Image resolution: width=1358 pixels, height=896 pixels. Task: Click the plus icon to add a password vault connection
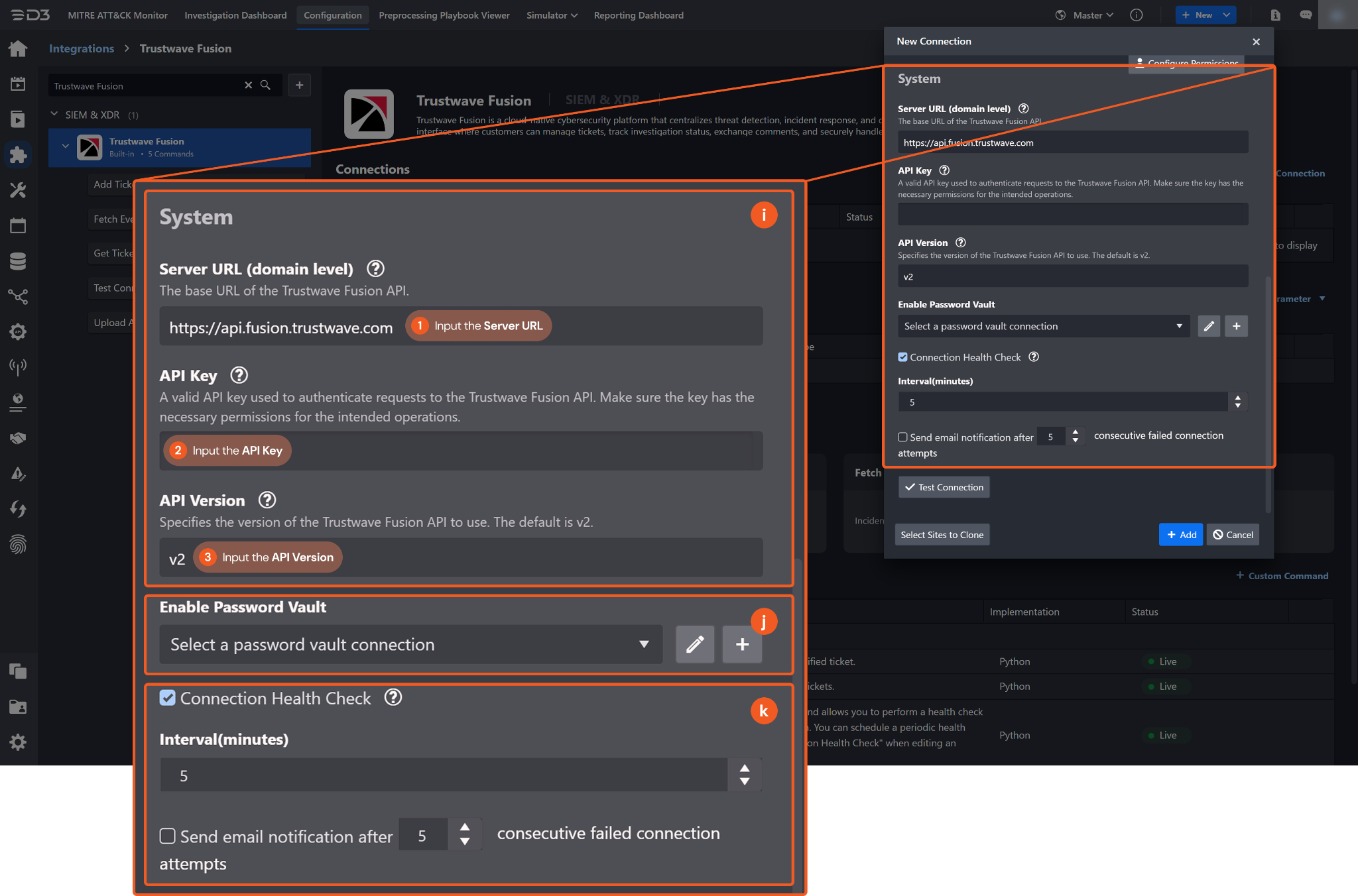click(x=1236, y=326)
